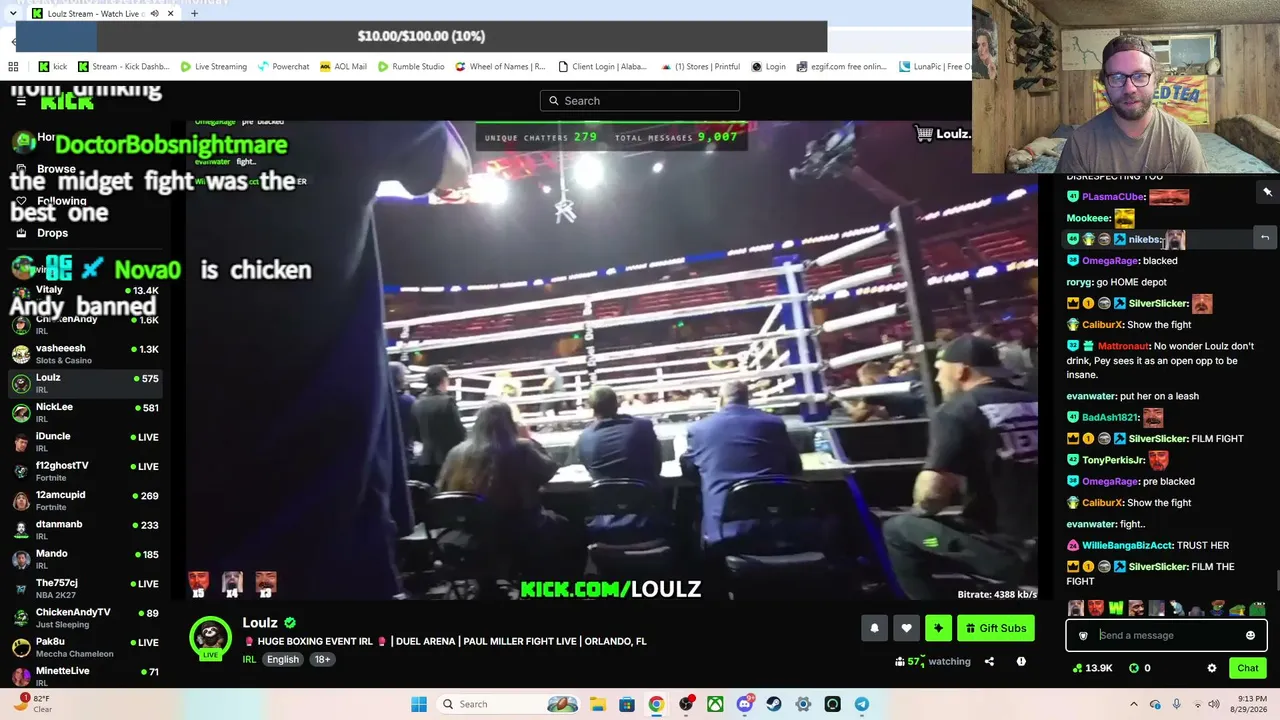Click the SilverSlicker username in FILM FIGHT message
Viewport: 1280px width, 720px height.
pos(1157,439)
